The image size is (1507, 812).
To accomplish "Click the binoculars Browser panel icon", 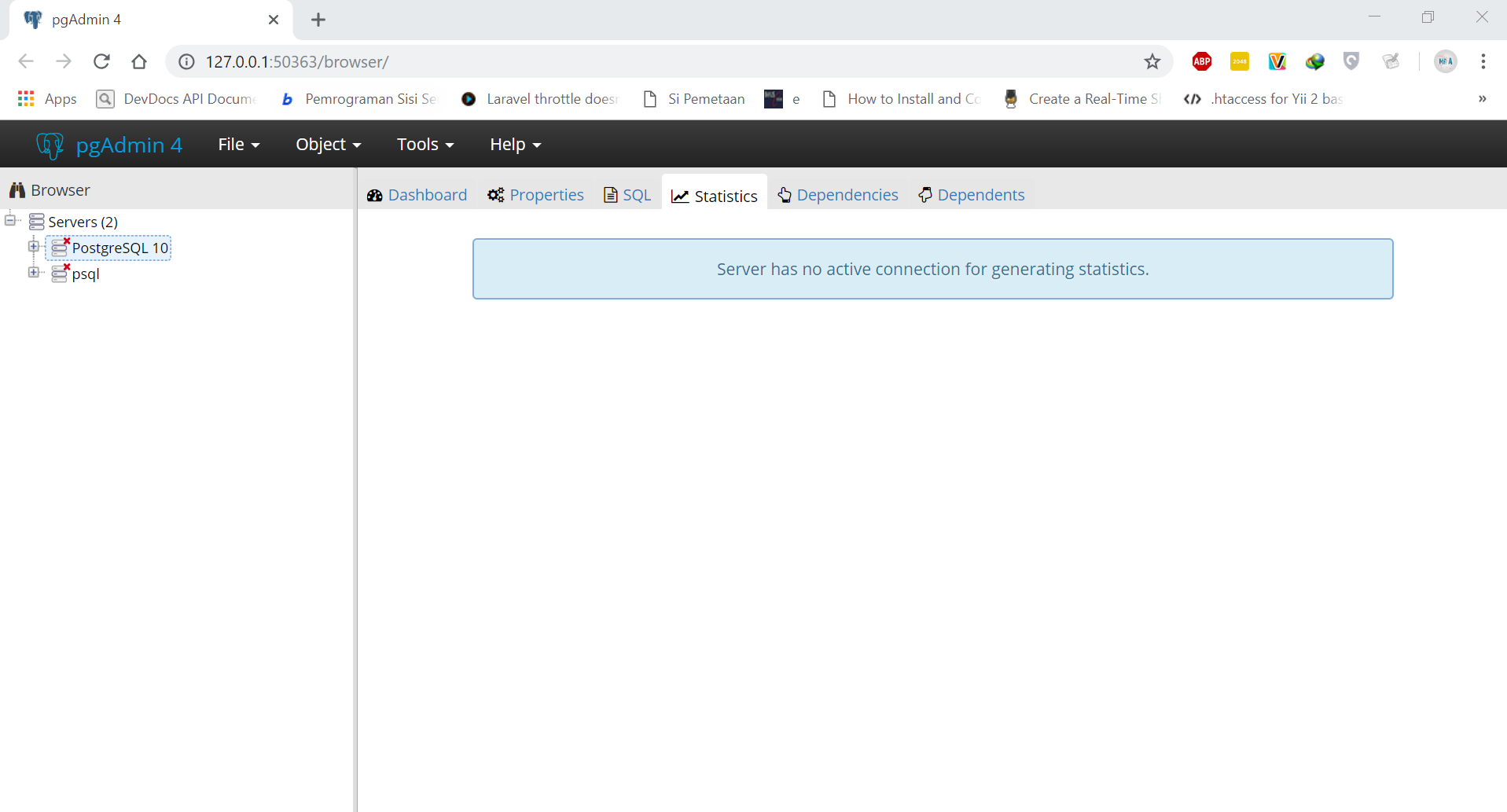I will coord(17,189).
